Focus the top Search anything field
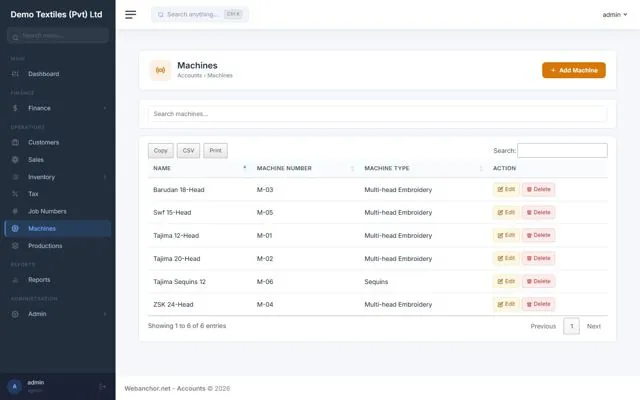The height and width of the screenshot is (400, 640). [200, 15]
